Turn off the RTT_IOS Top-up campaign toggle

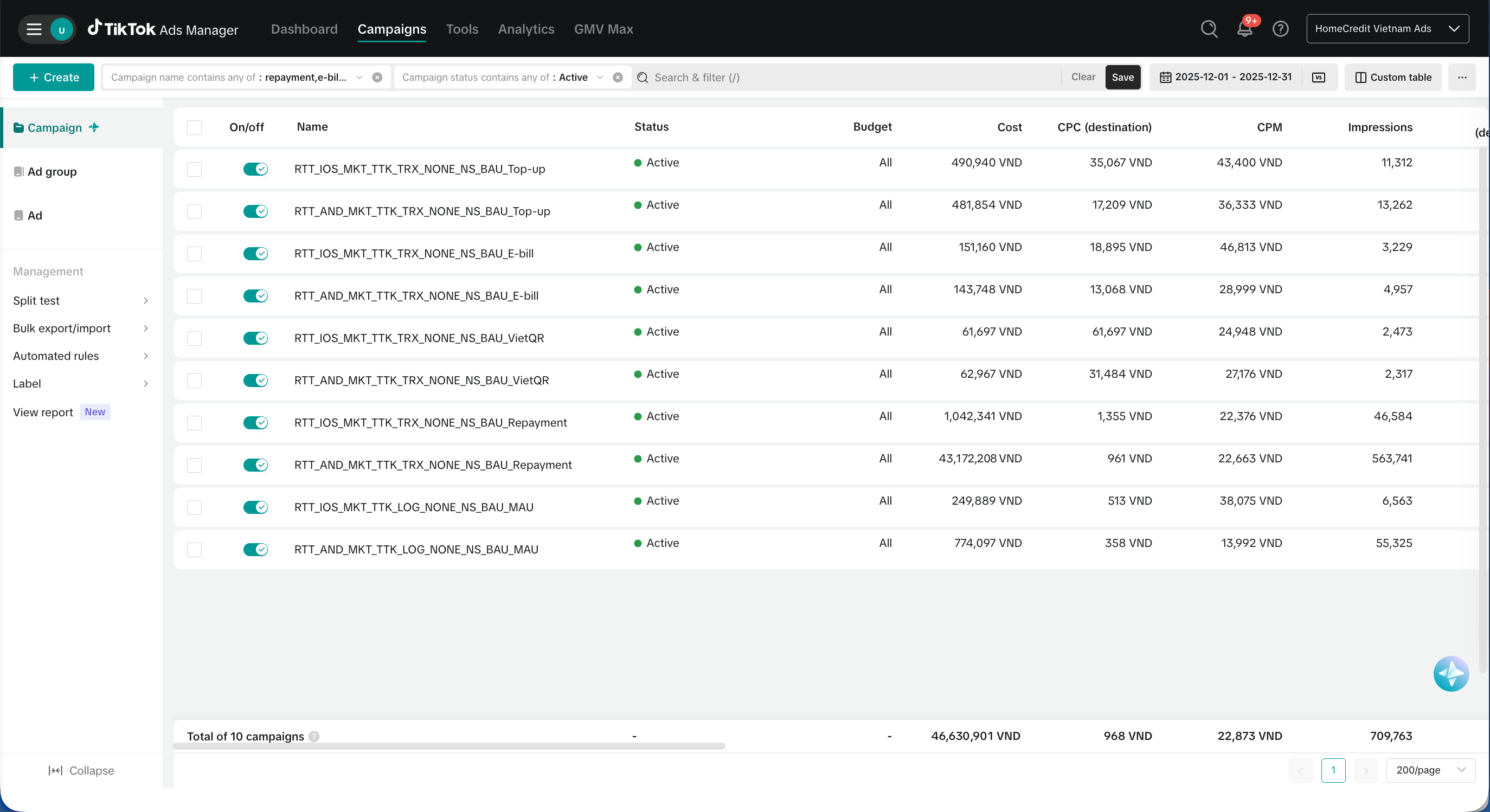click(255, 169)
